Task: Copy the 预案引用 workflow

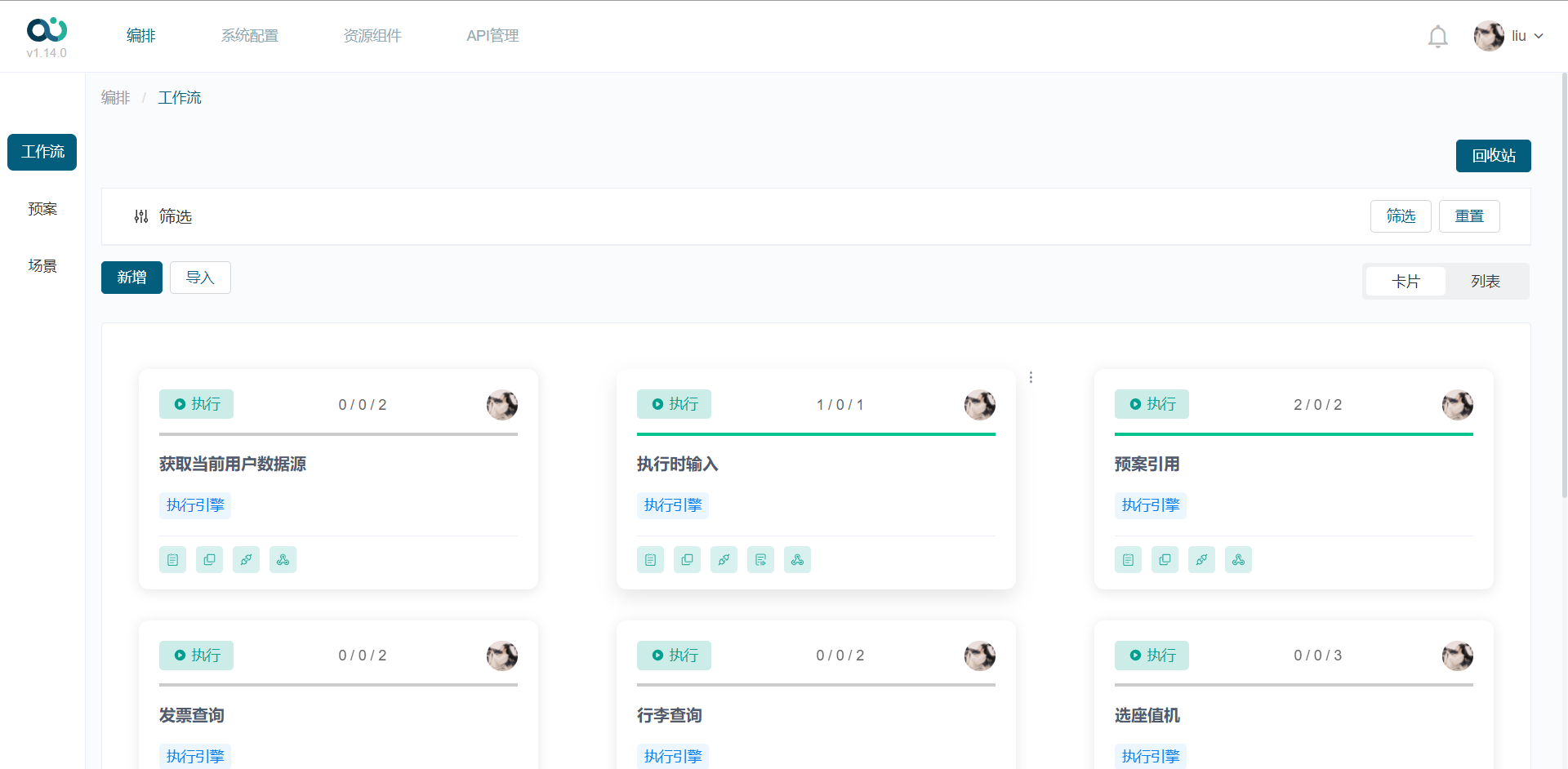Action: [x=1165, y=559]
